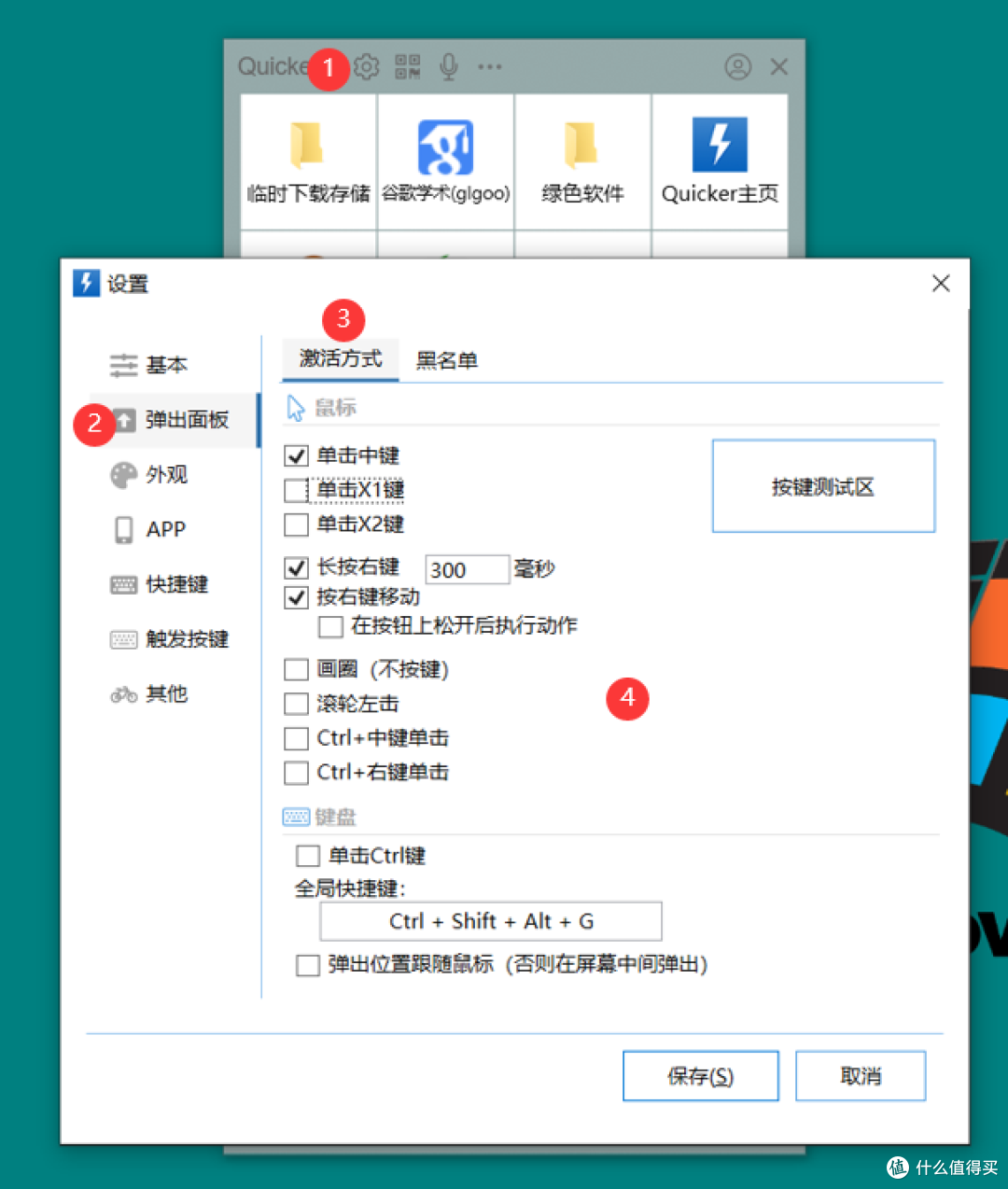Open Quicker主页 lightning tile
The height and width of the screenshot is (1189, 1008).
tap(720, 161)
